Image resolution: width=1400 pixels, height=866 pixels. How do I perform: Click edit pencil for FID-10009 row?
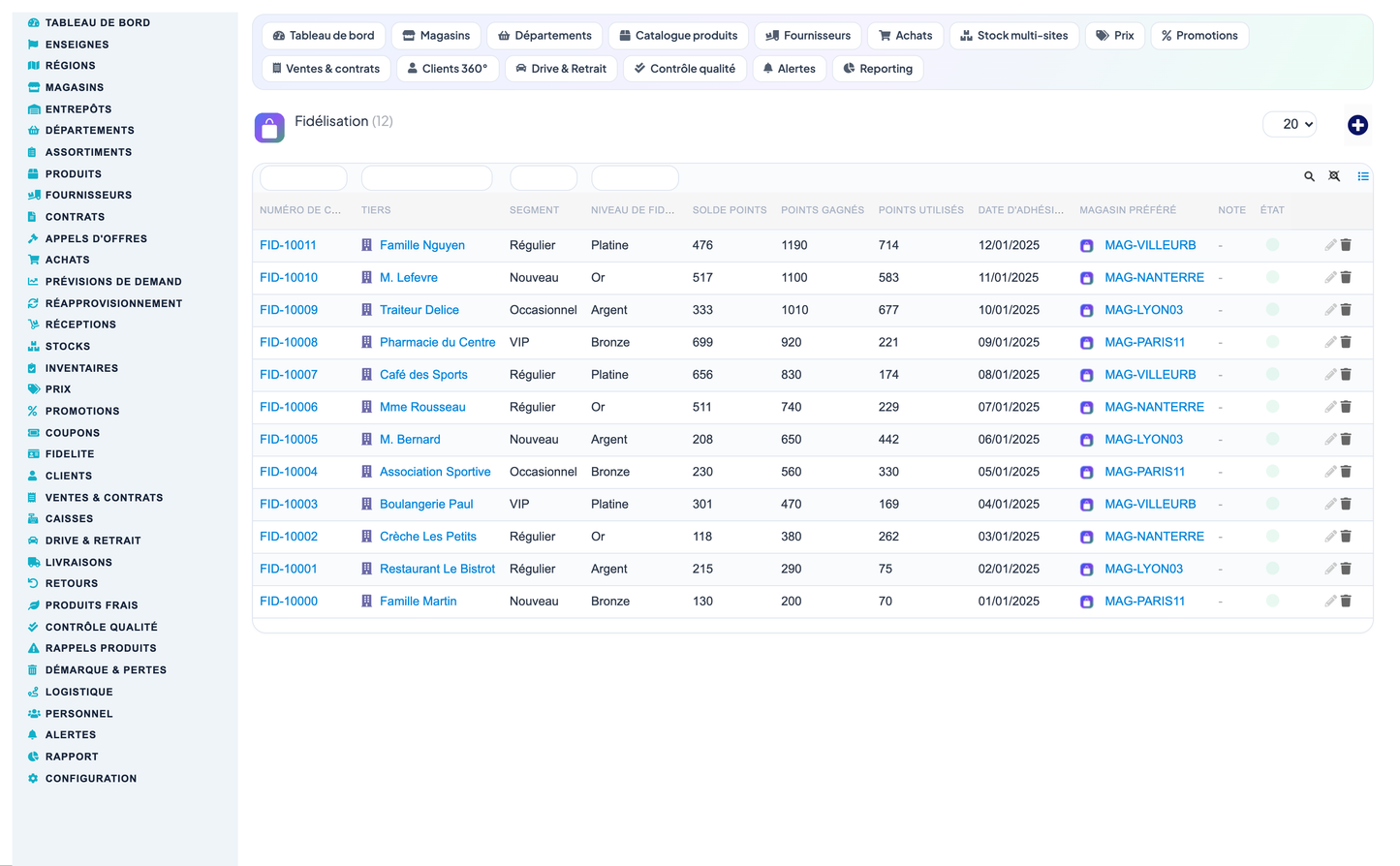pyautogui.click(x=1330, y=310)
